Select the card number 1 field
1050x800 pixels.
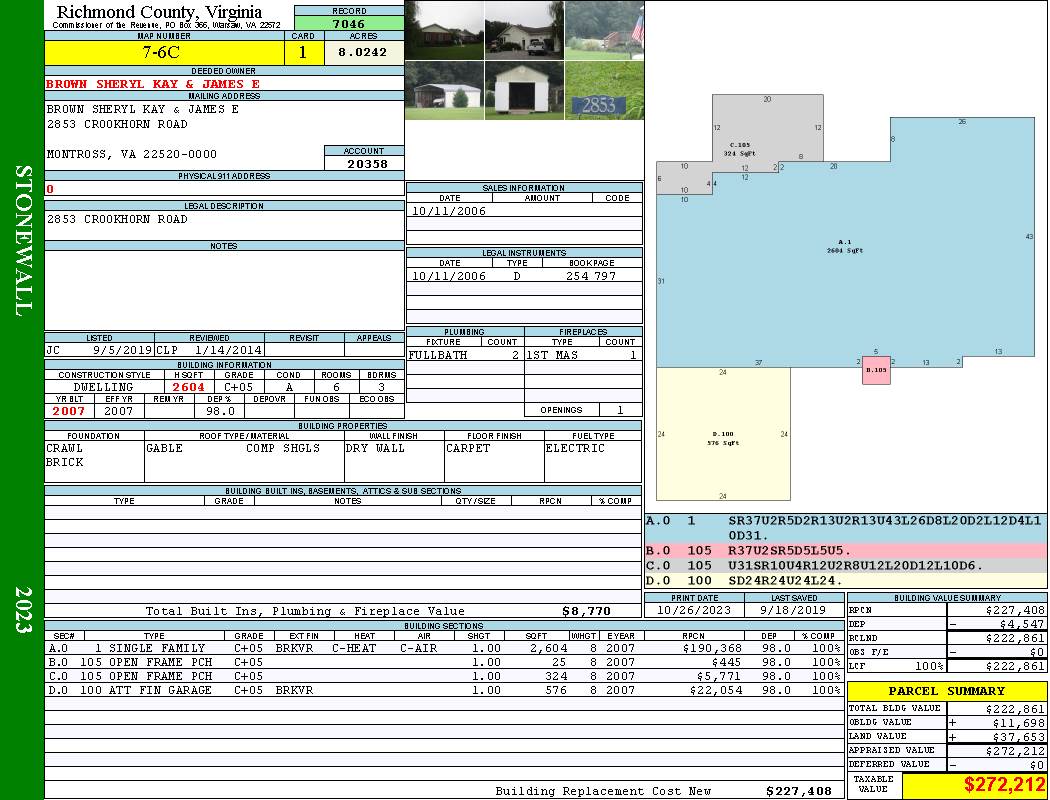[303, 52]
